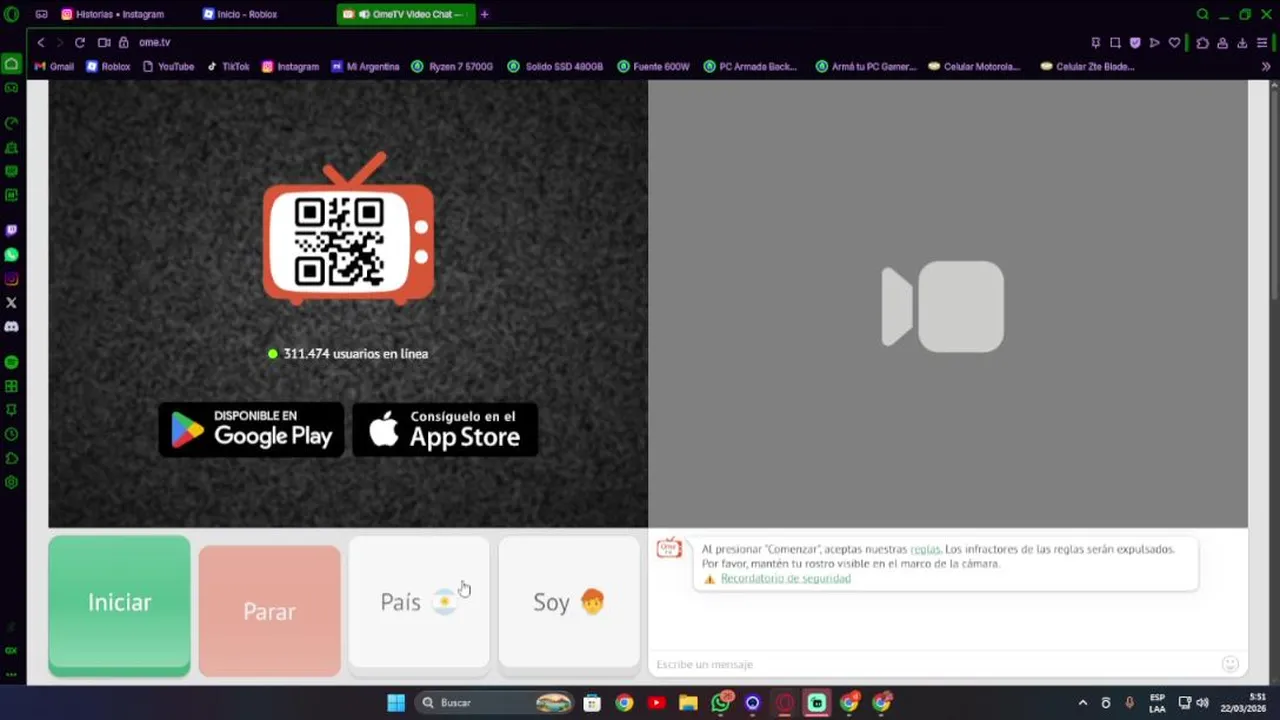
Task: Click the taskbar Buscar search box
Action: pyautogui.click(x=495, y=702)
